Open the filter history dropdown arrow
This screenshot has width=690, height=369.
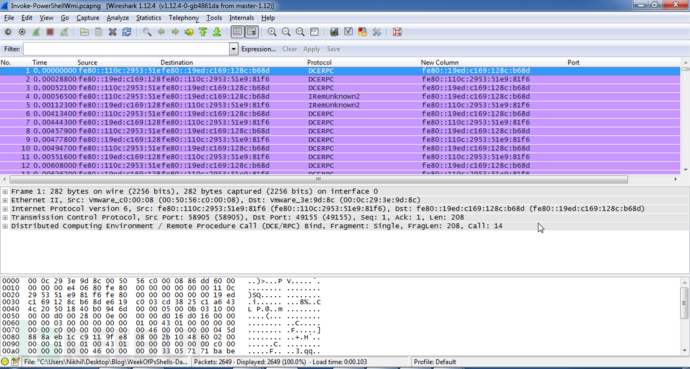(234, 49)
